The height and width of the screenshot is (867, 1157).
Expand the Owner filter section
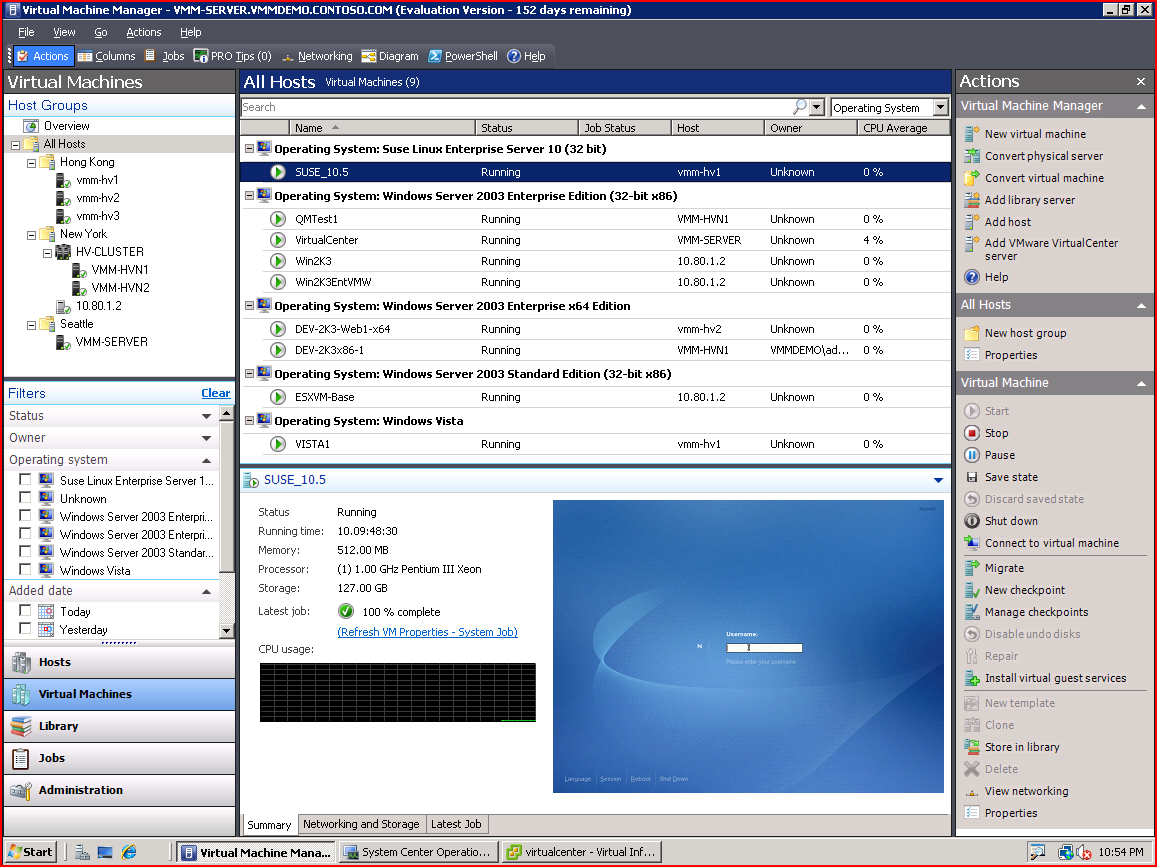(207, 438)
